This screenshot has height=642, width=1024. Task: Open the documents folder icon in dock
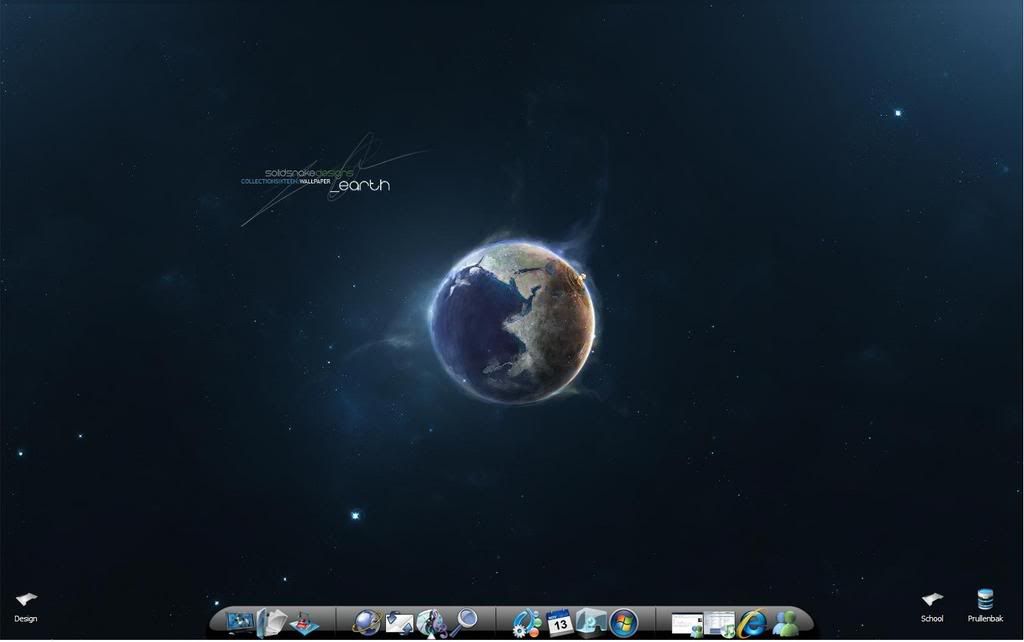[x=271, y=622]
